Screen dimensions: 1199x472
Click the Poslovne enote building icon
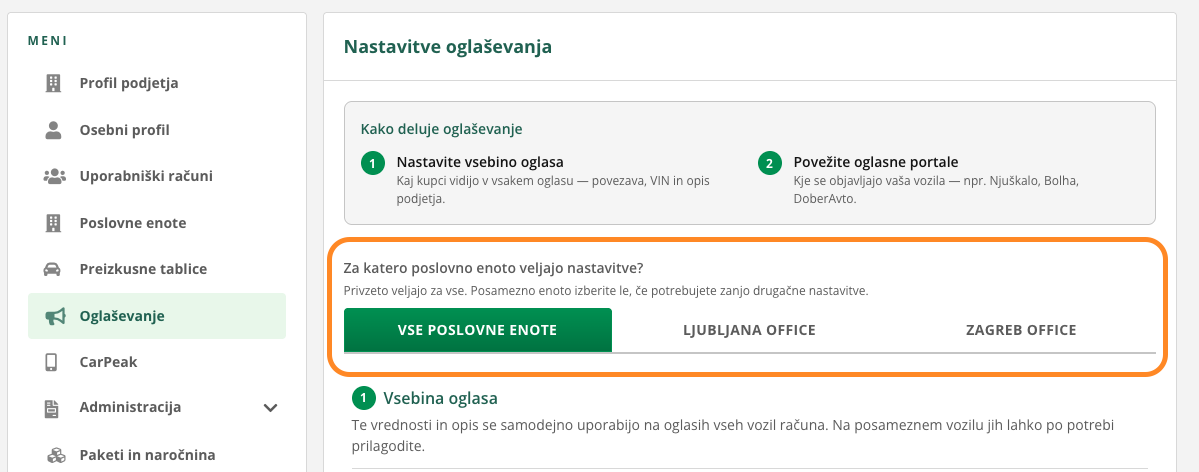(53, 223)
